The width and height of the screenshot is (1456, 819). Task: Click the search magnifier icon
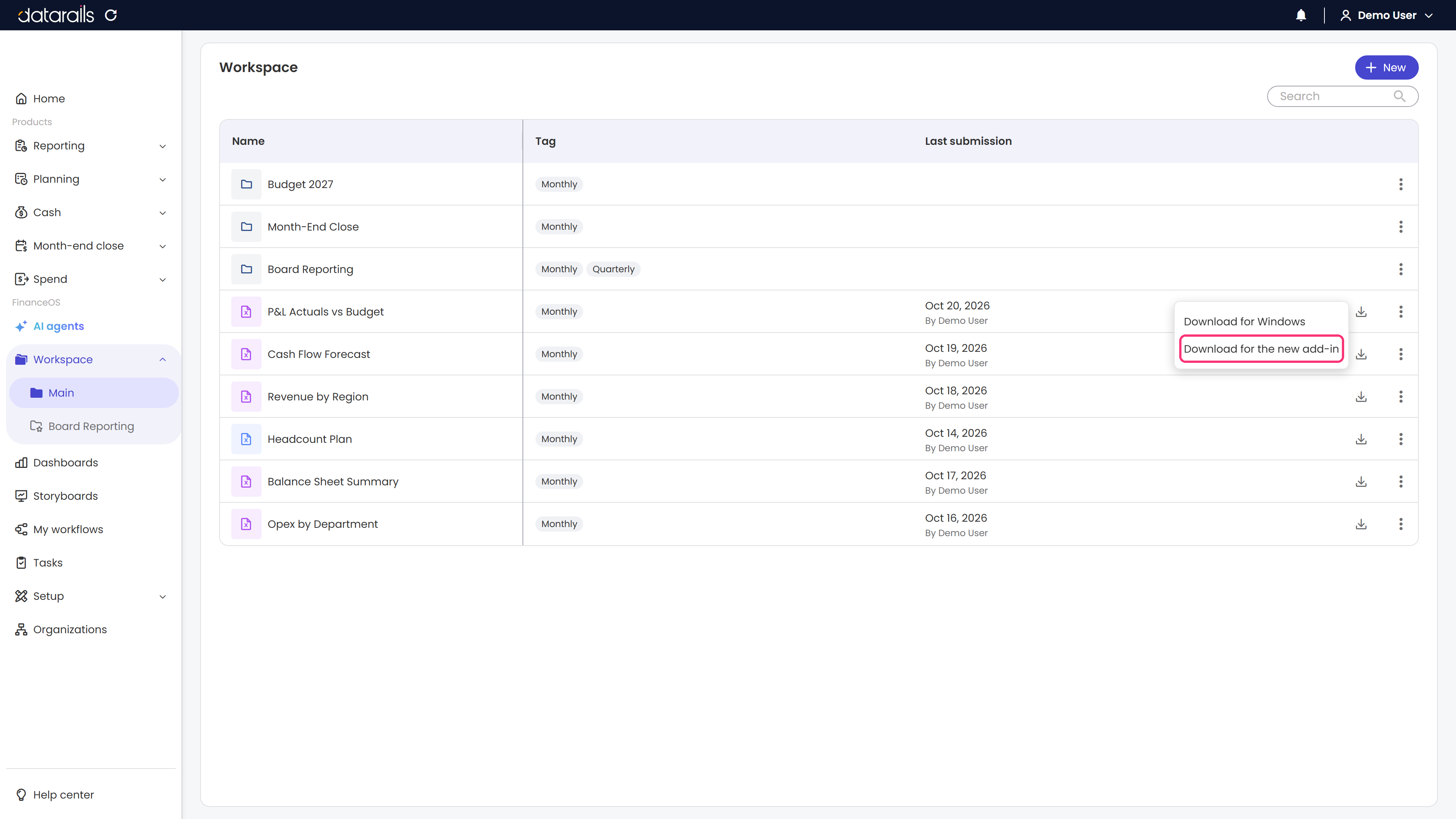click(1400, 96)
